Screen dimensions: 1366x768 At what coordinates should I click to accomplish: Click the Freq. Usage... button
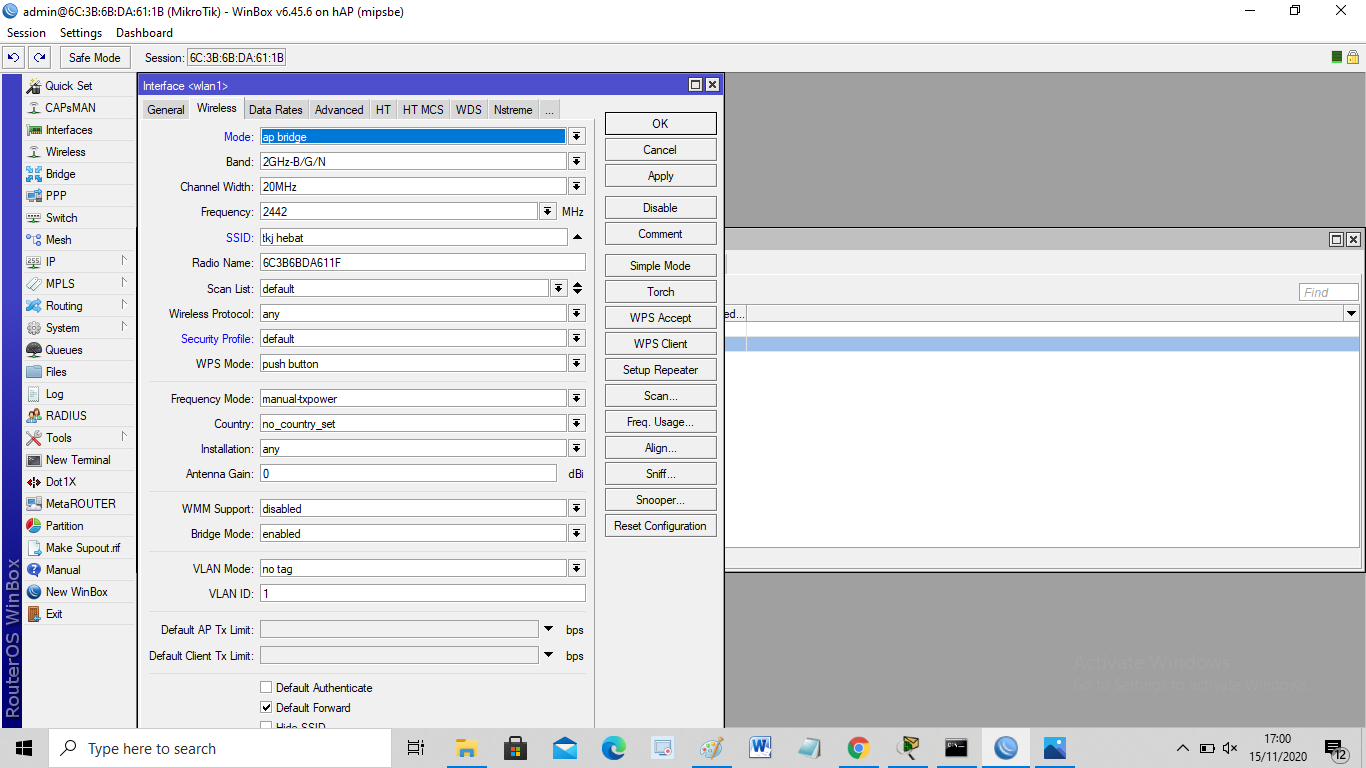tap(660, 422)
